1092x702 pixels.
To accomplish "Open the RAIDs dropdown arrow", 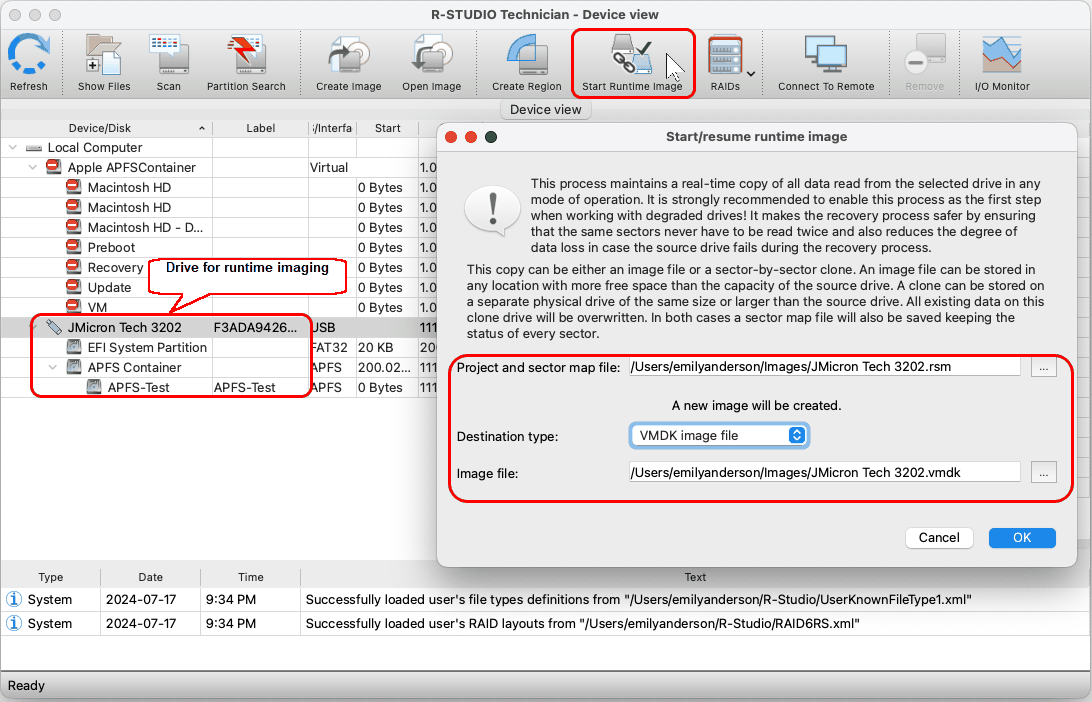I will 751,73.
